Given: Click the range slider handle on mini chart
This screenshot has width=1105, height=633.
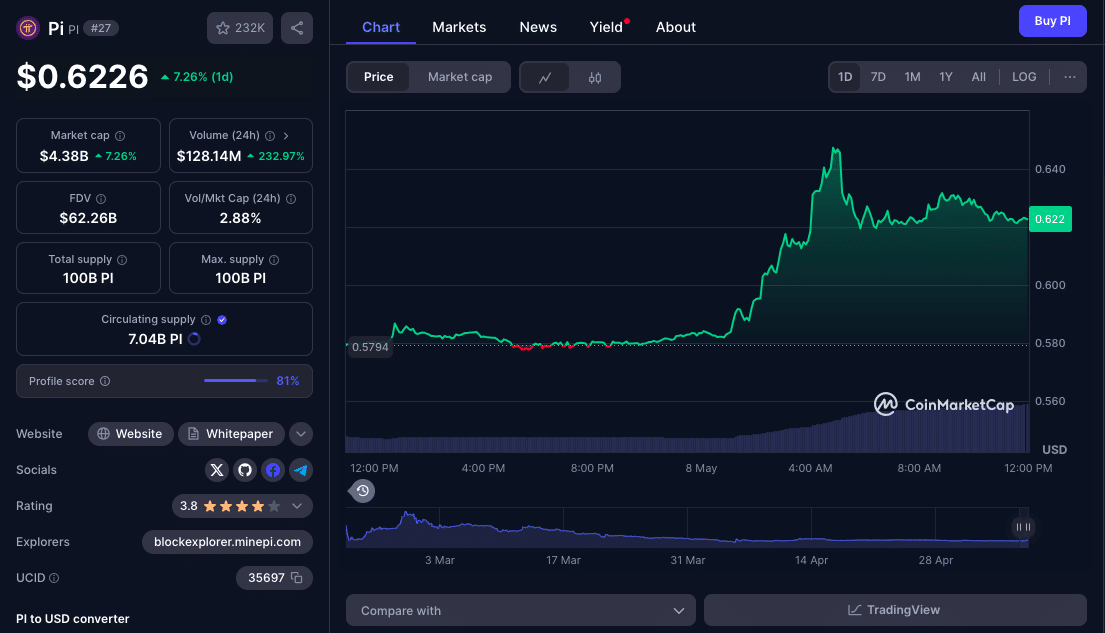Looking at the screenshot, I should click(1022, 527).
